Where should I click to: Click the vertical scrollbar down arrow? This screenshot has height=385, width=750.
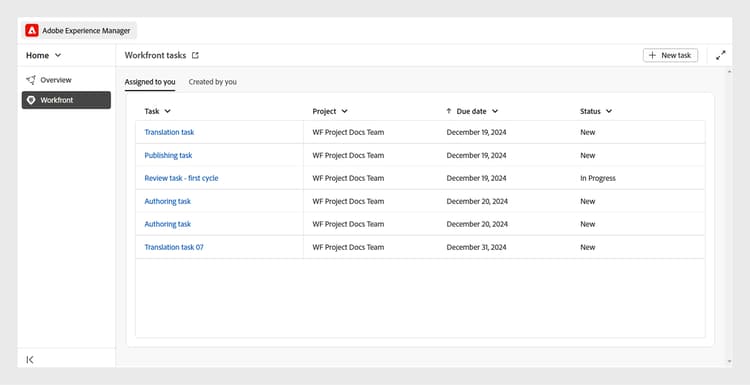pos(729,362)
